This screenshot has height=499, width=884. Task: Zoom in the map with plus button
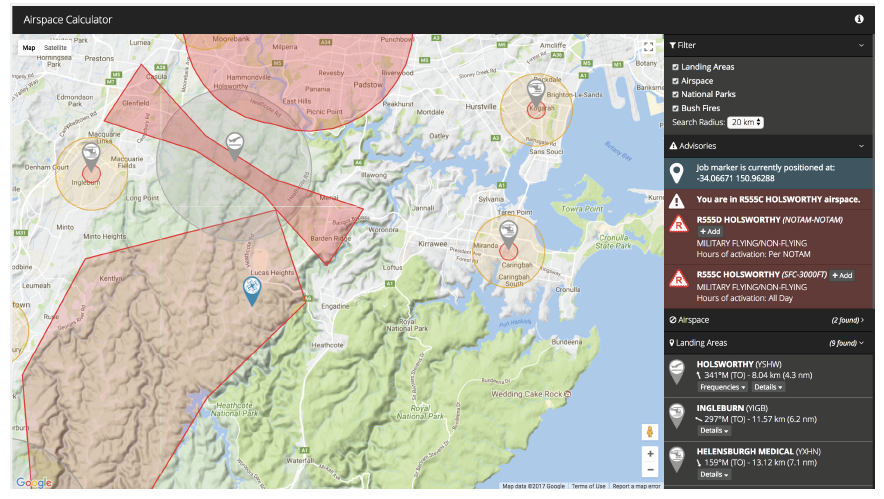(650, 454)
